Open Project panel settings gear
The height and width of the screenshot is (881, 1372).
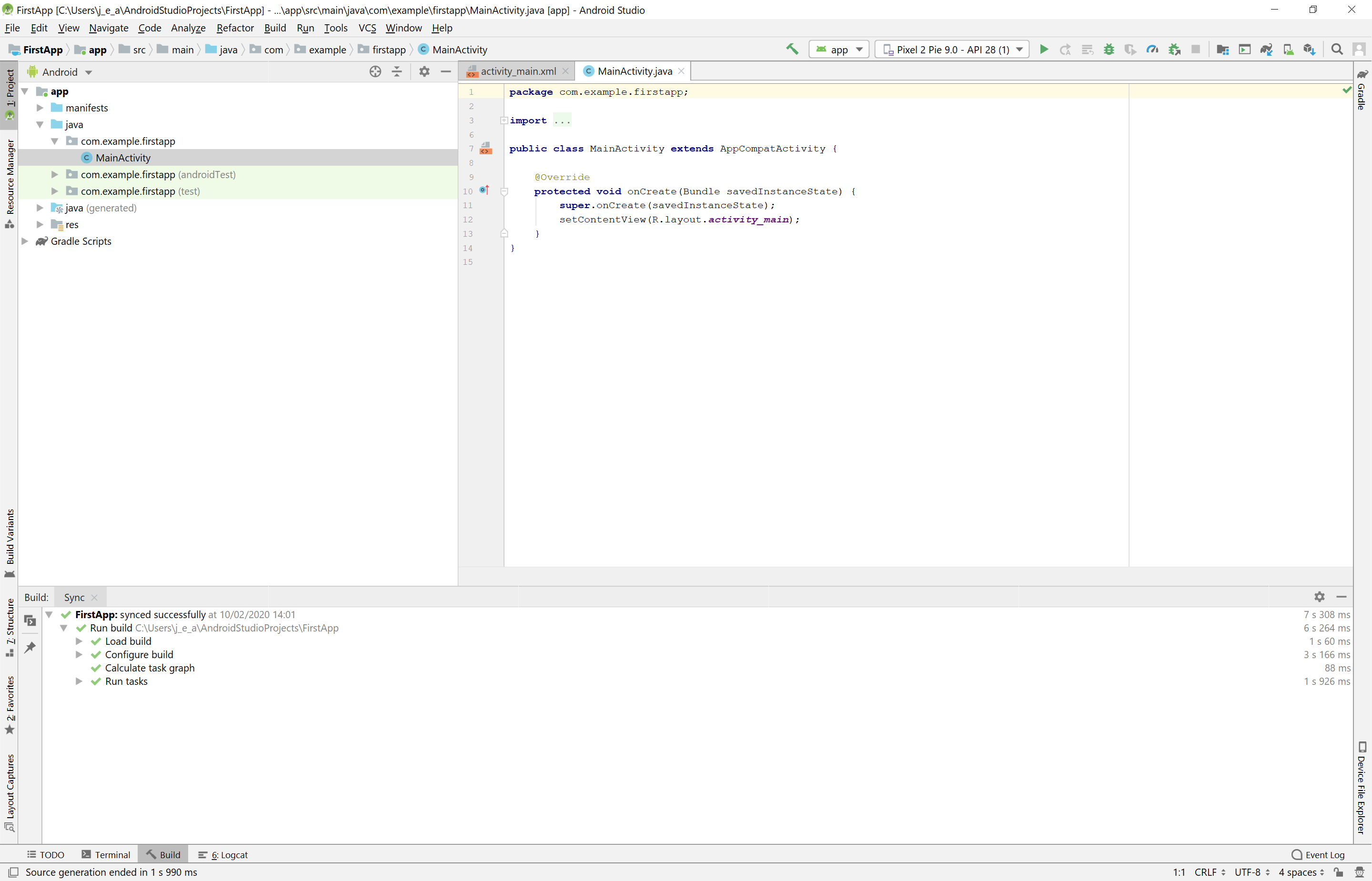424,71
